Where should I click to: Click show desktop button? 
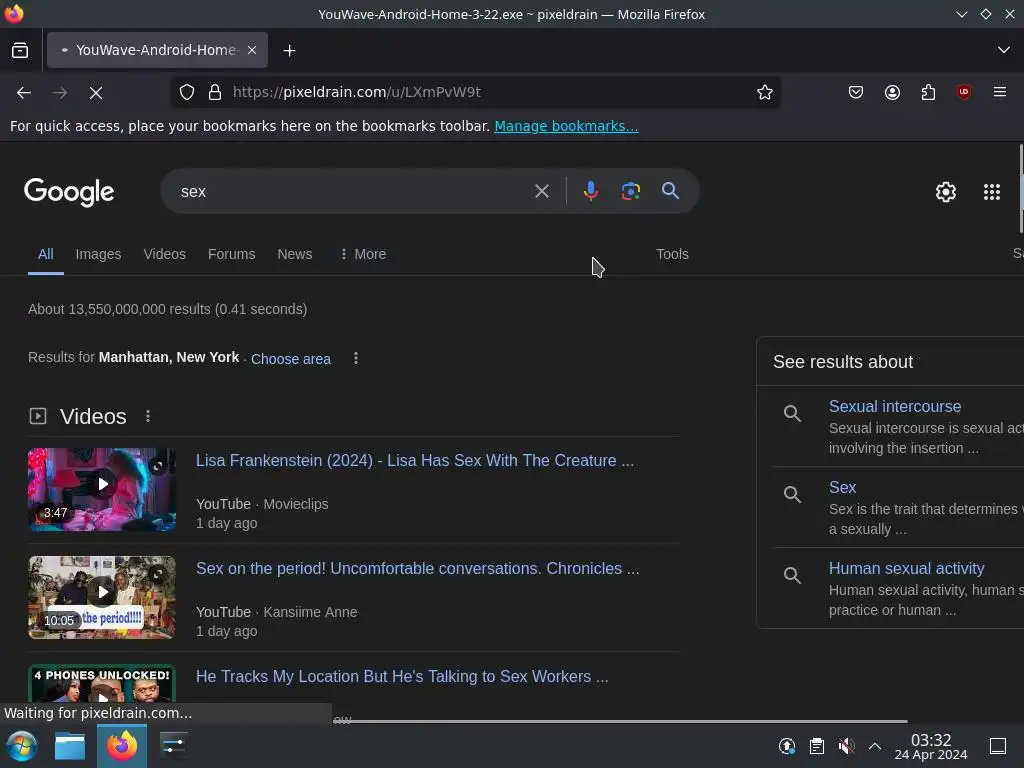click(x=998, y=746)
